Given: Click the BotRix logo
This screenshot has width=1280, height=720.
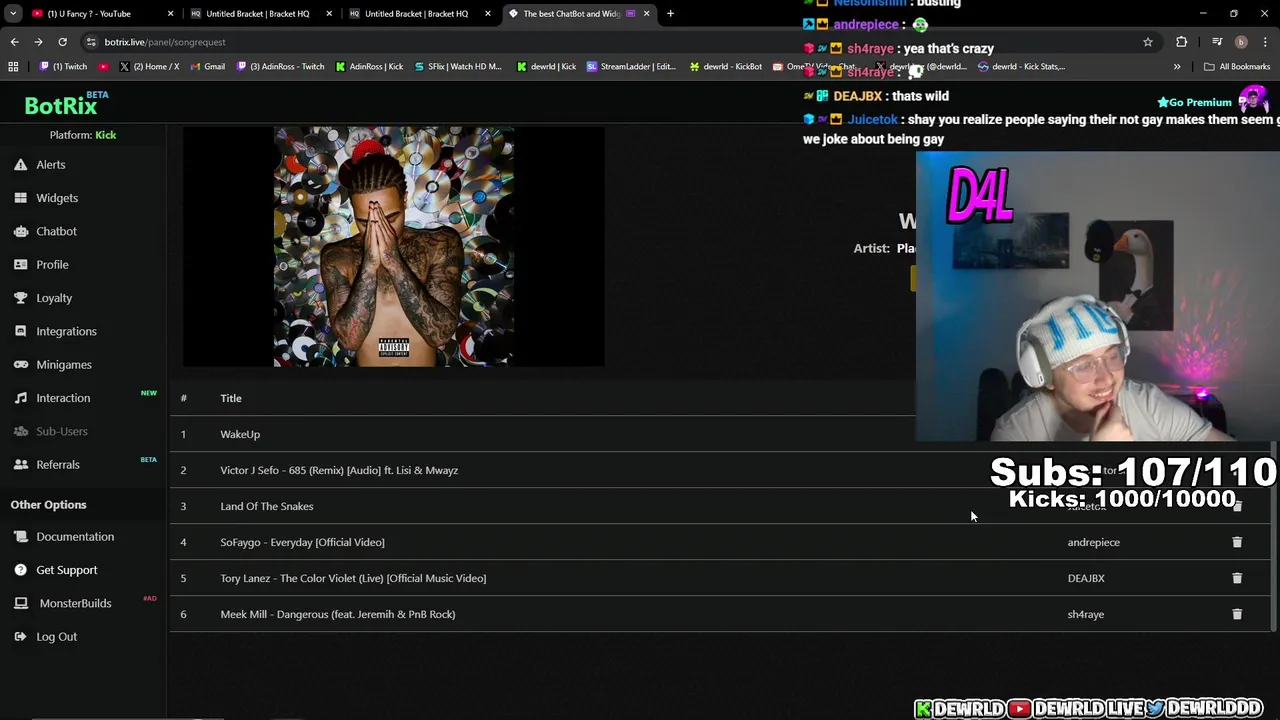Looking at the screenshot, I should [61, 106].
